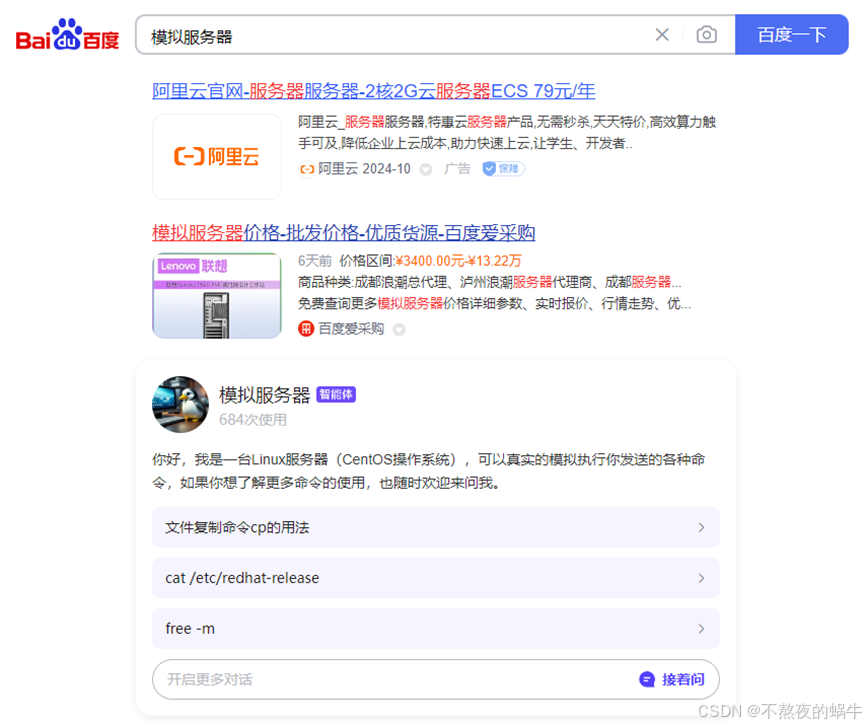Click the agent greeting 你好，我是一台Linux服务器 text
Image resolution: width=866 pixels, height=726 pixels.
coord(429,471)
